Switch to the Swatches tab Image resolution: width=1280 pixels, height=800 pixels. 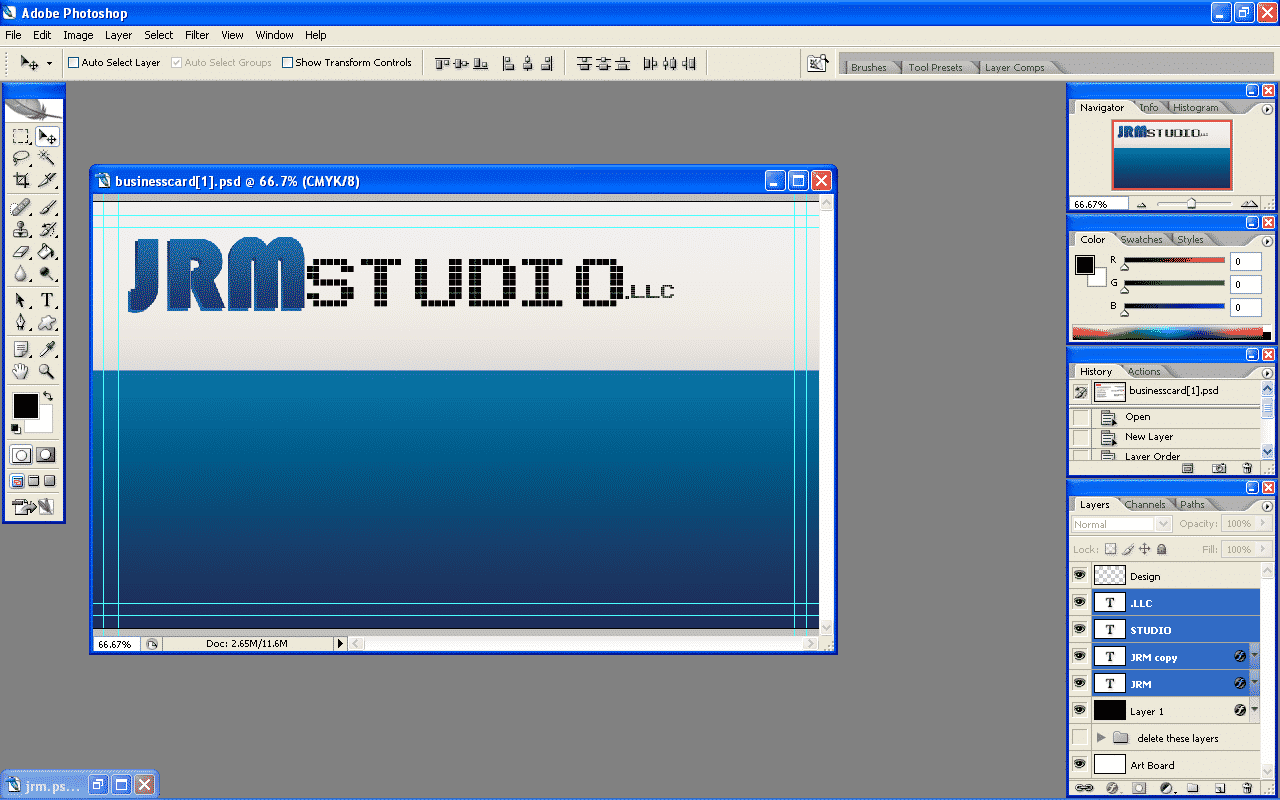pyautogui.click(x=1141, y=239)
